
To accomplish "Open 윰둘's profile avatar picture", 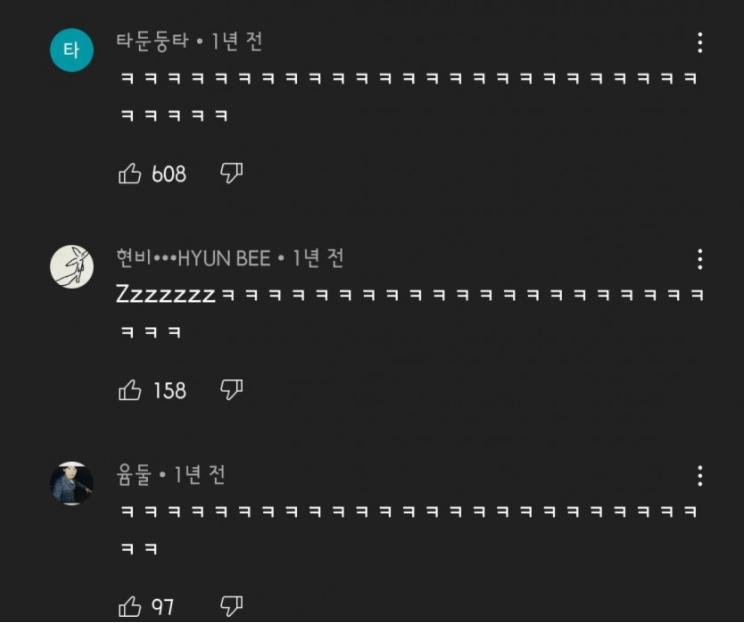I will click(72, 484).
